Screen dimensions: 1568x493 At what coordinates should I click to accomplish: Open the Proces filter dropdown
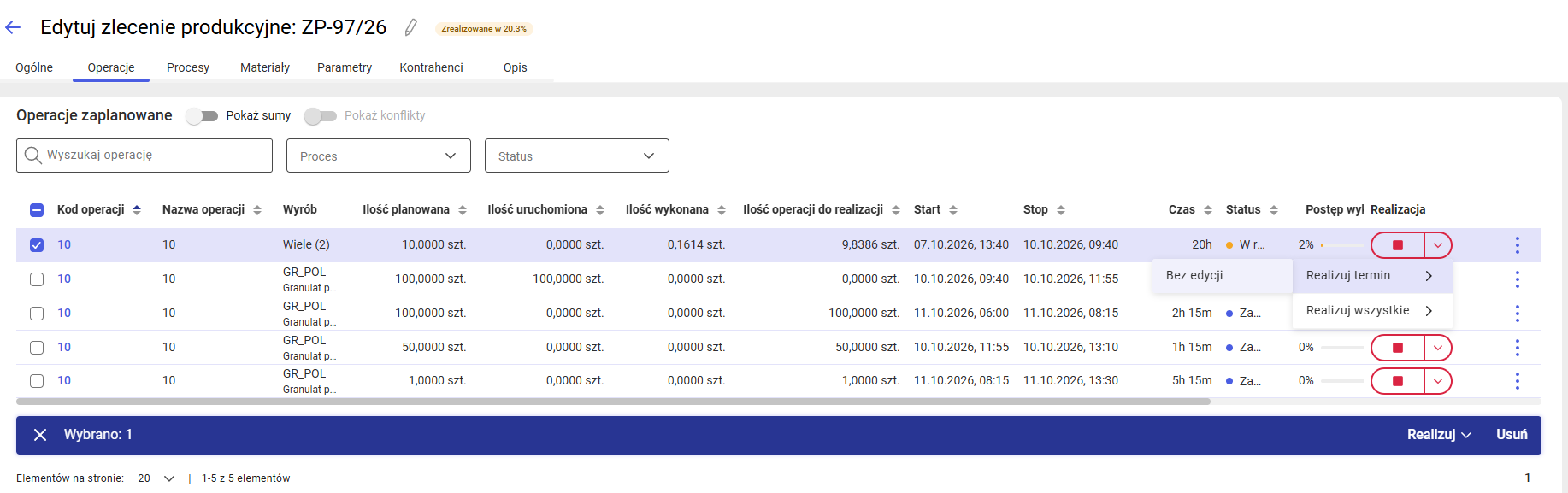(379, 156)
